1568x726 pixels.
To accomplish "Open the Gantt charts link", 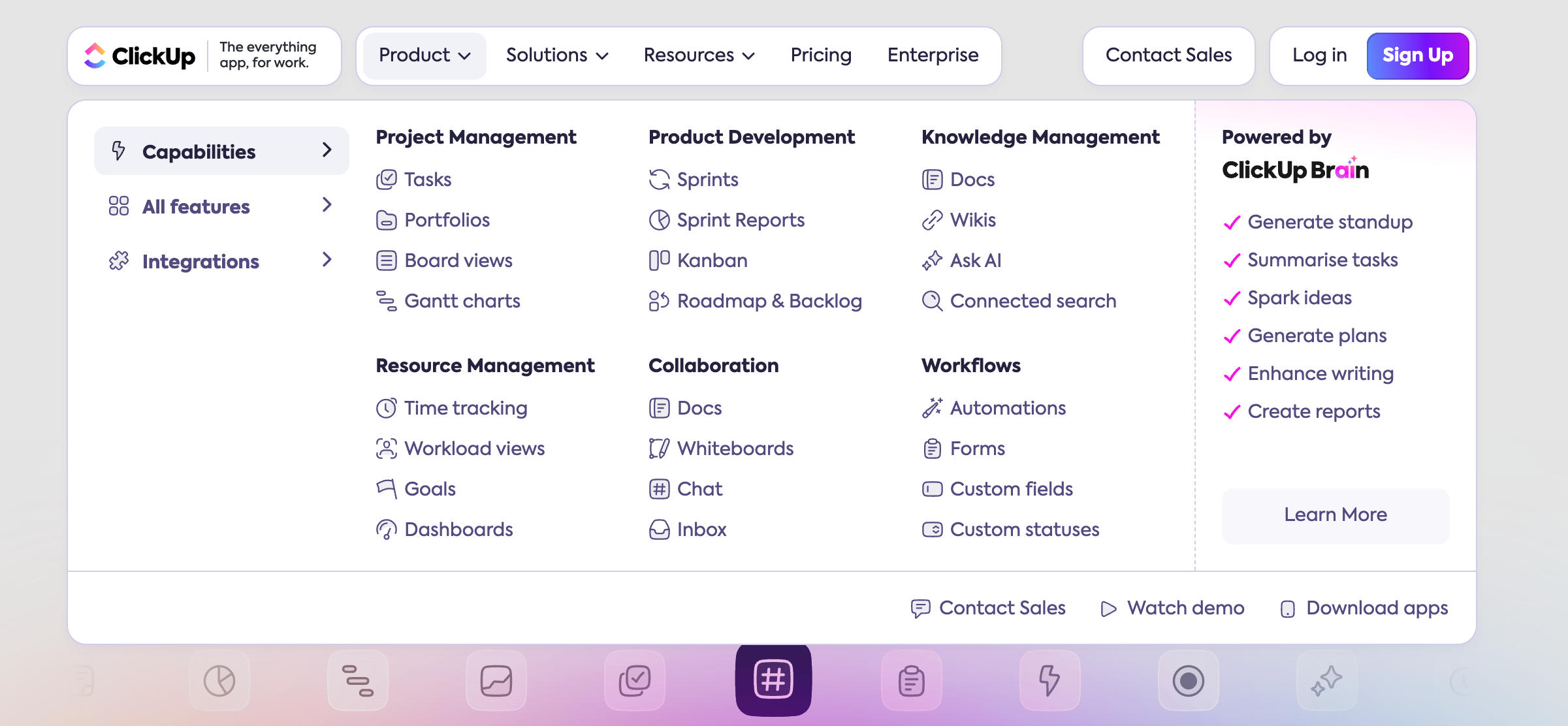I will click(462, 301).
